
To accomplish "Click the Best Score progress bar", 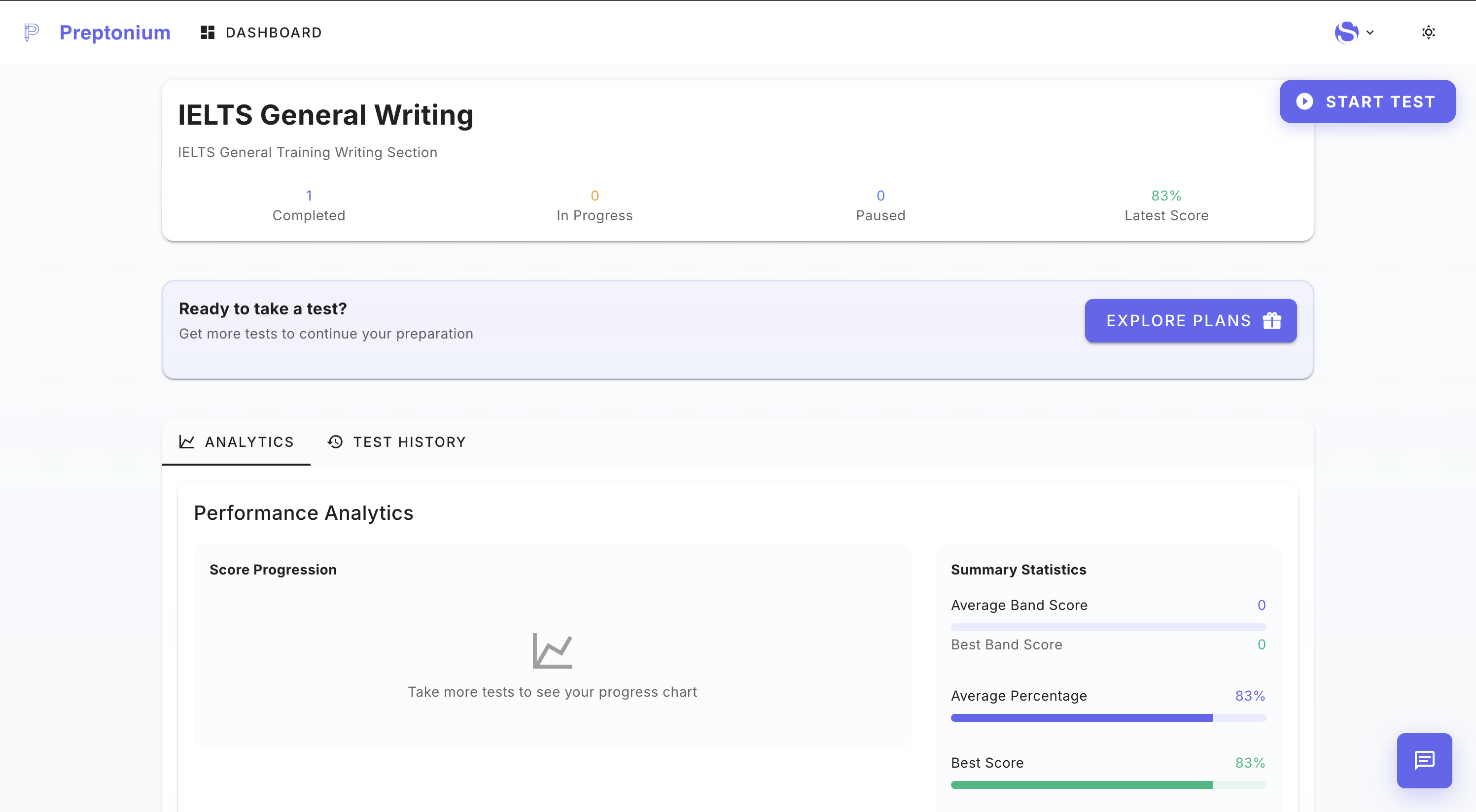I will [1108, 785].
